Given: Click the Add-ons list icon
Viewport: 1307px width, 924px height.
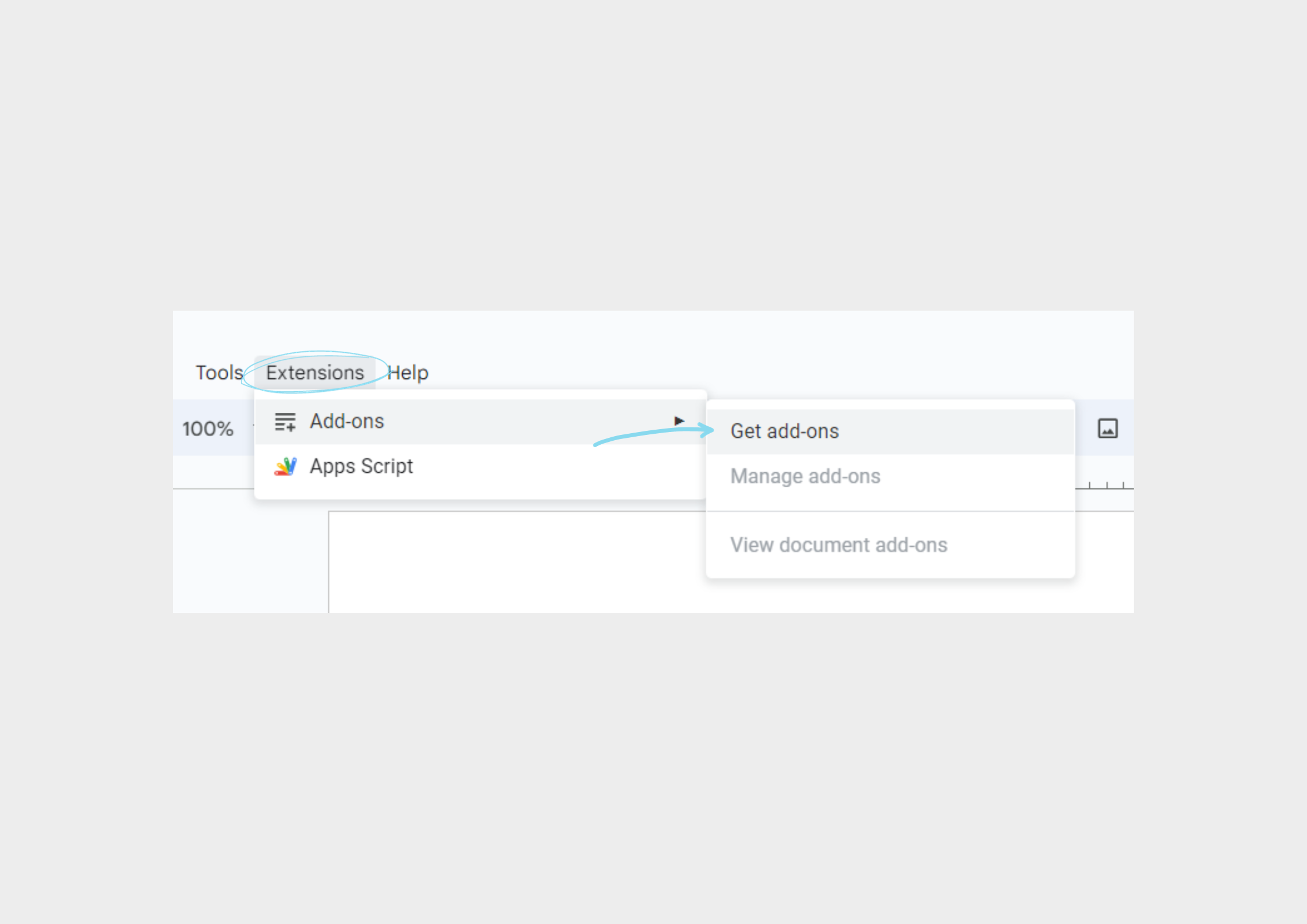Looking at the screenshot, I should [285, 422].
